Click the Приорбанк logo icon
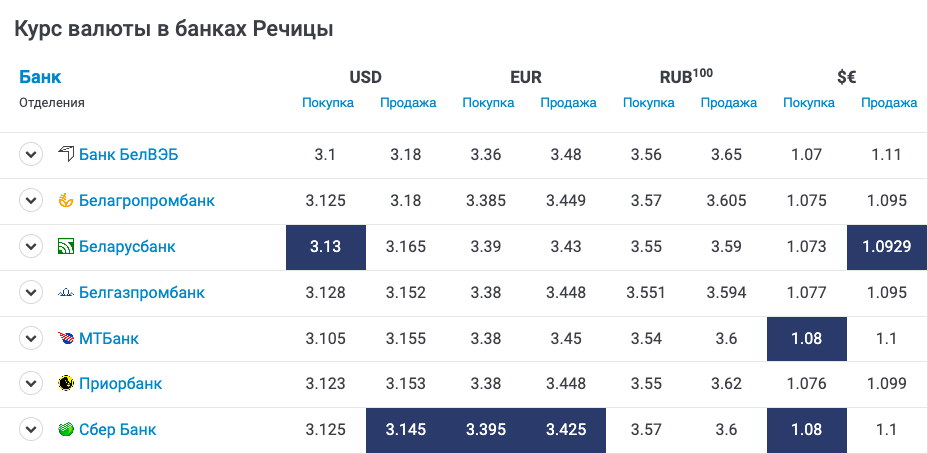This screenshot has width=928, height=454. [66, 384]
